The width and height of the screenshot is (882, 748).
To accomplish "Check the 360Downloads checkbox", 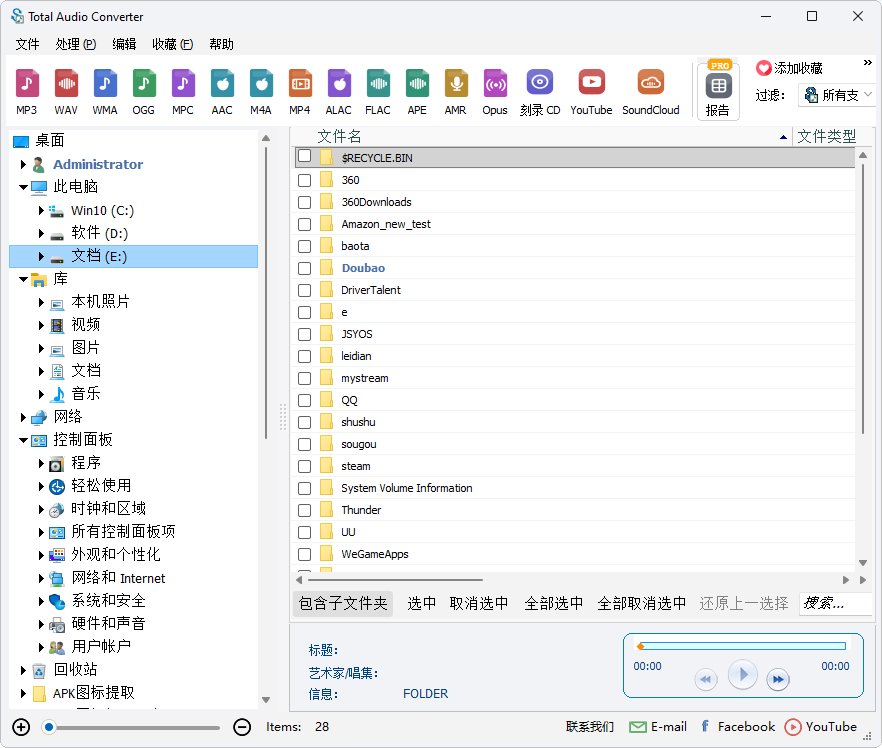I will point(304,202).
